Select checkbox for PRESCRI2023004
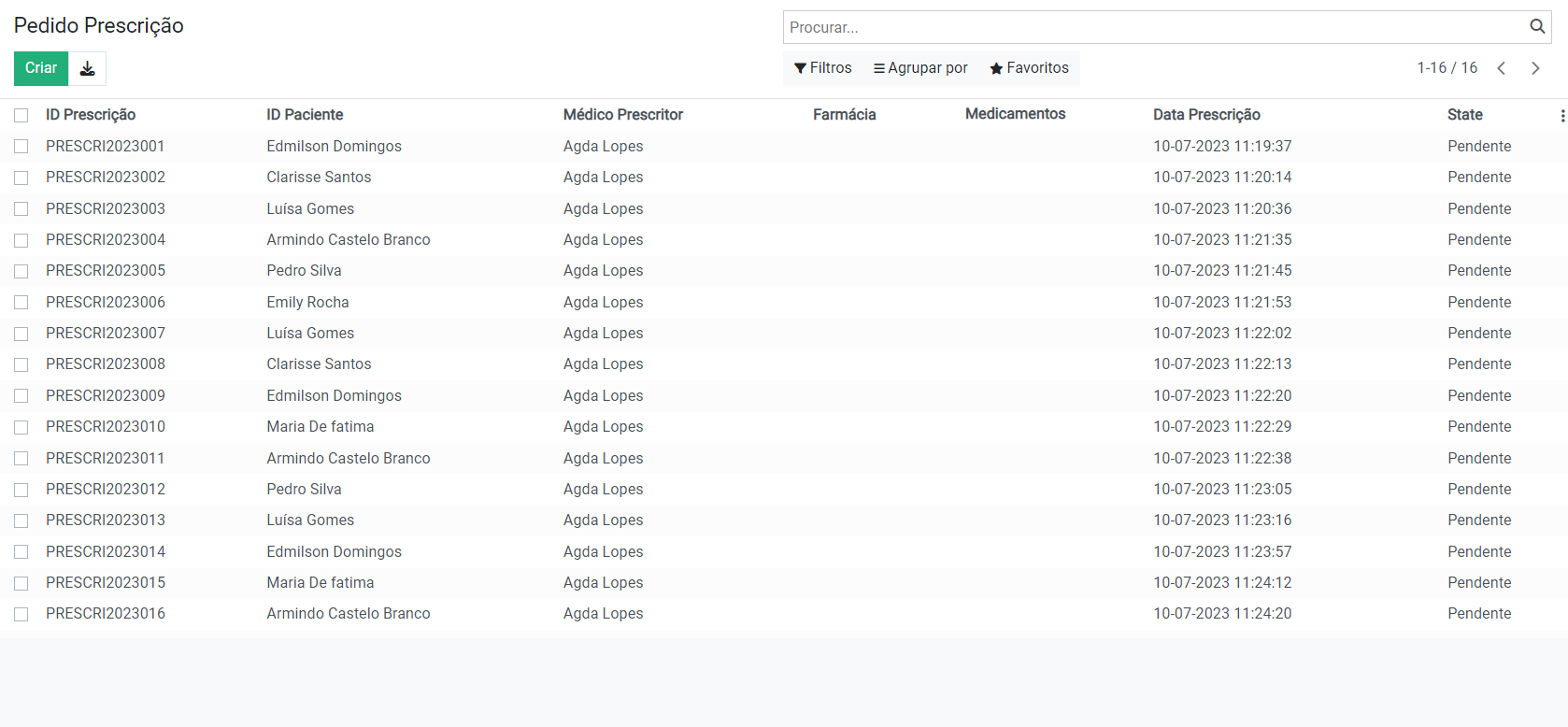 (x=21, y=240)
